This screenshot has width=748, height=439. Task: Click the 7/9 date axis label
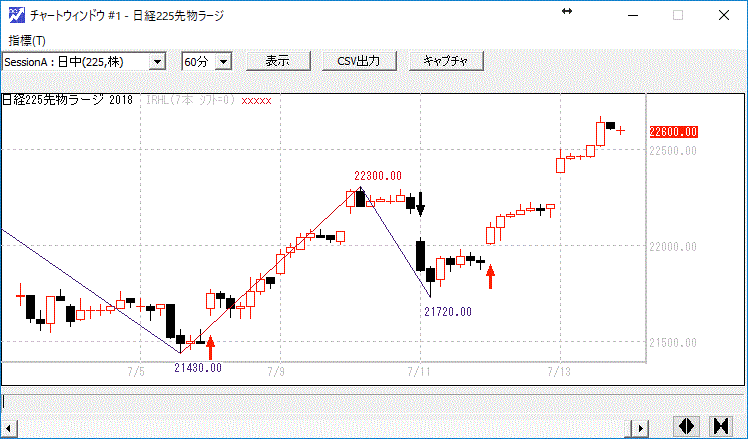click(276, 372)
